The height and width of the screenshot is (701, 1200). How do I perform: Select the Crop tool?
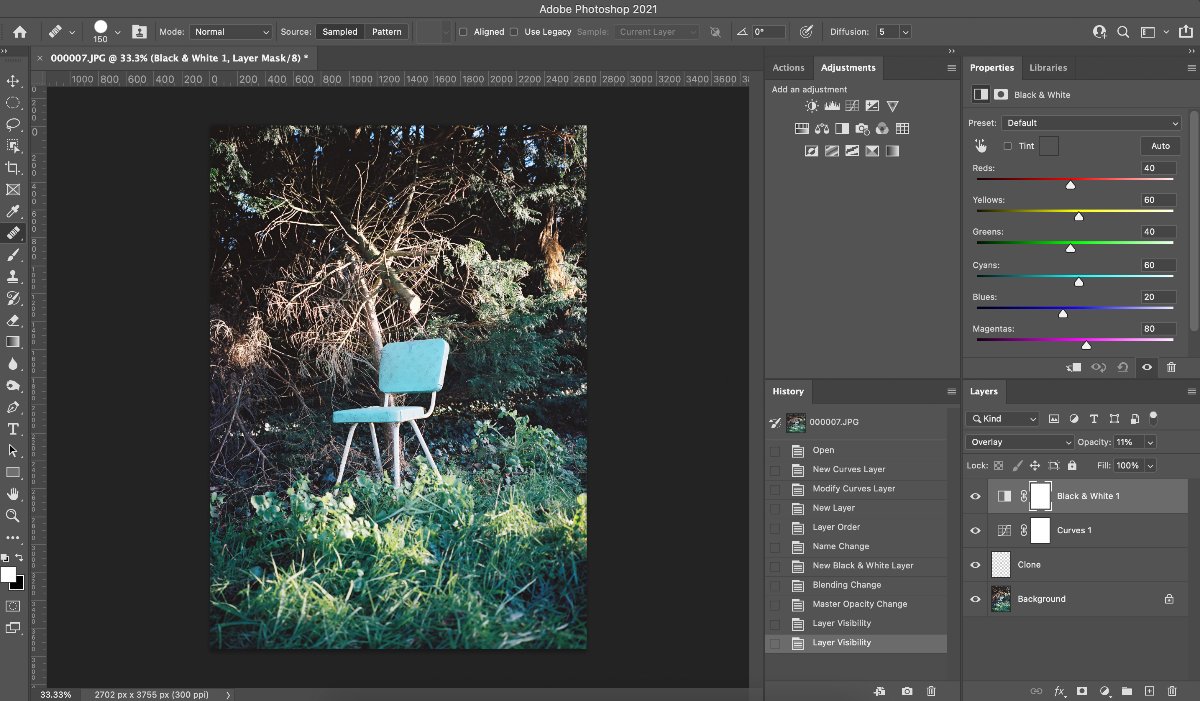(14, 168)
